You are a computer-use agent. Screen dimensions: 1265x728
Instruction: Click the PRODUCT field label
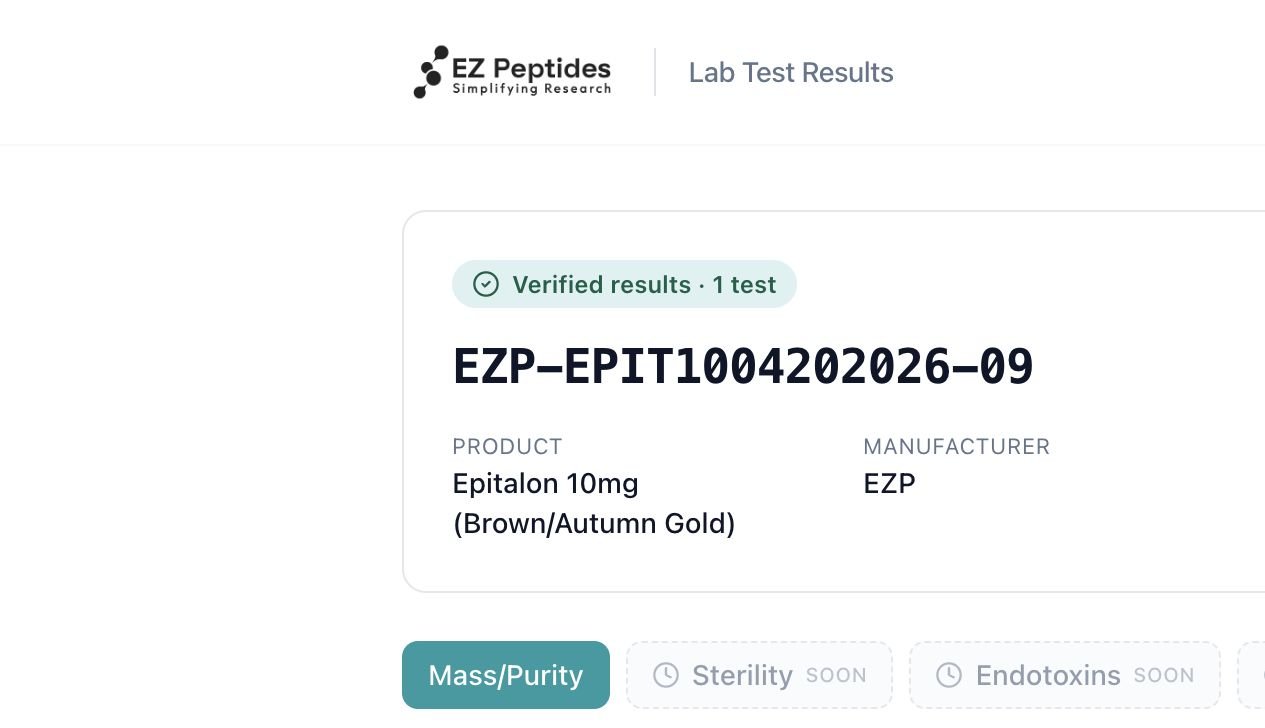[507, 446]
